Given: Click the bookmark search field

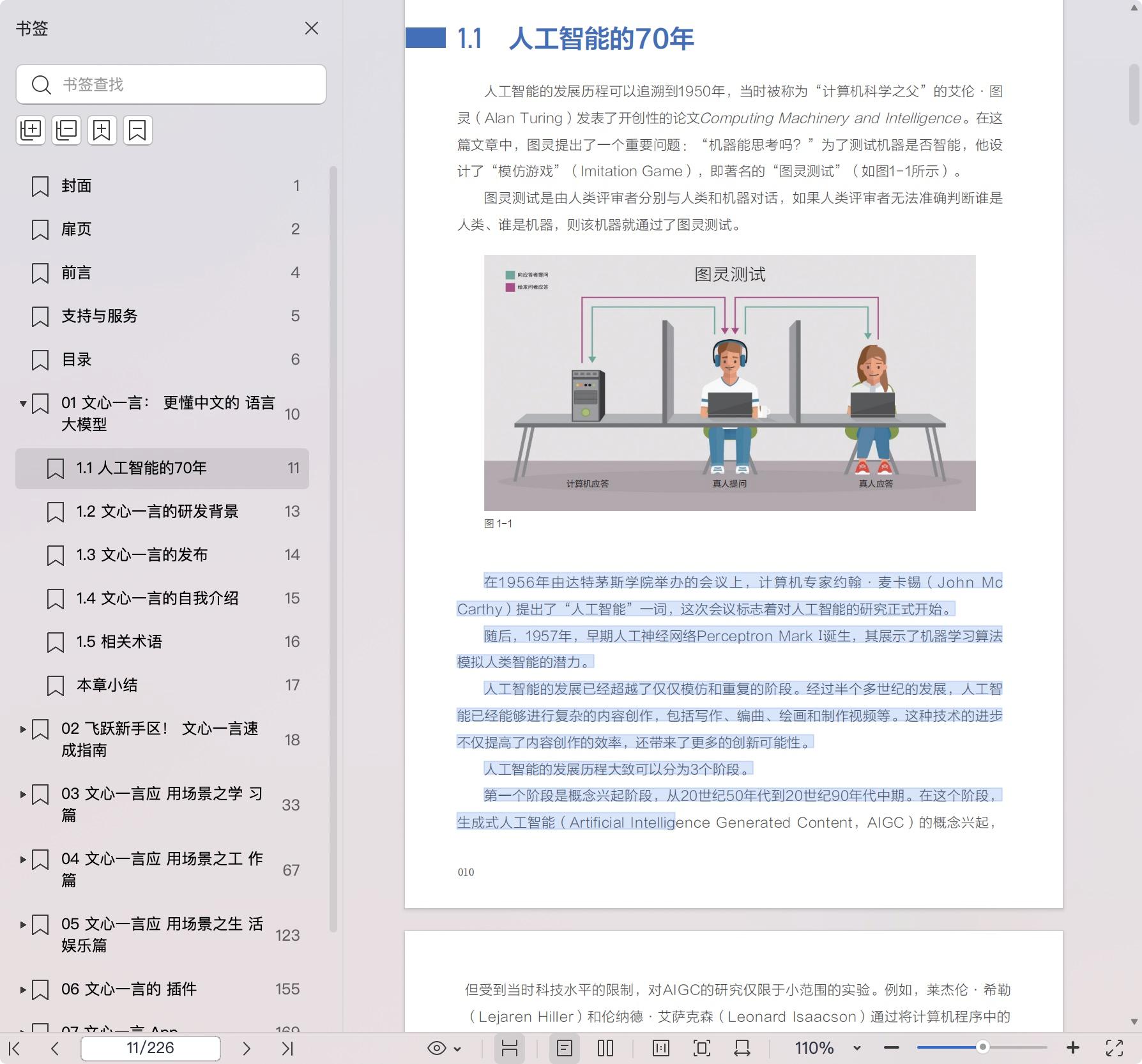Looking at the screenshot, I should (171, 84).
